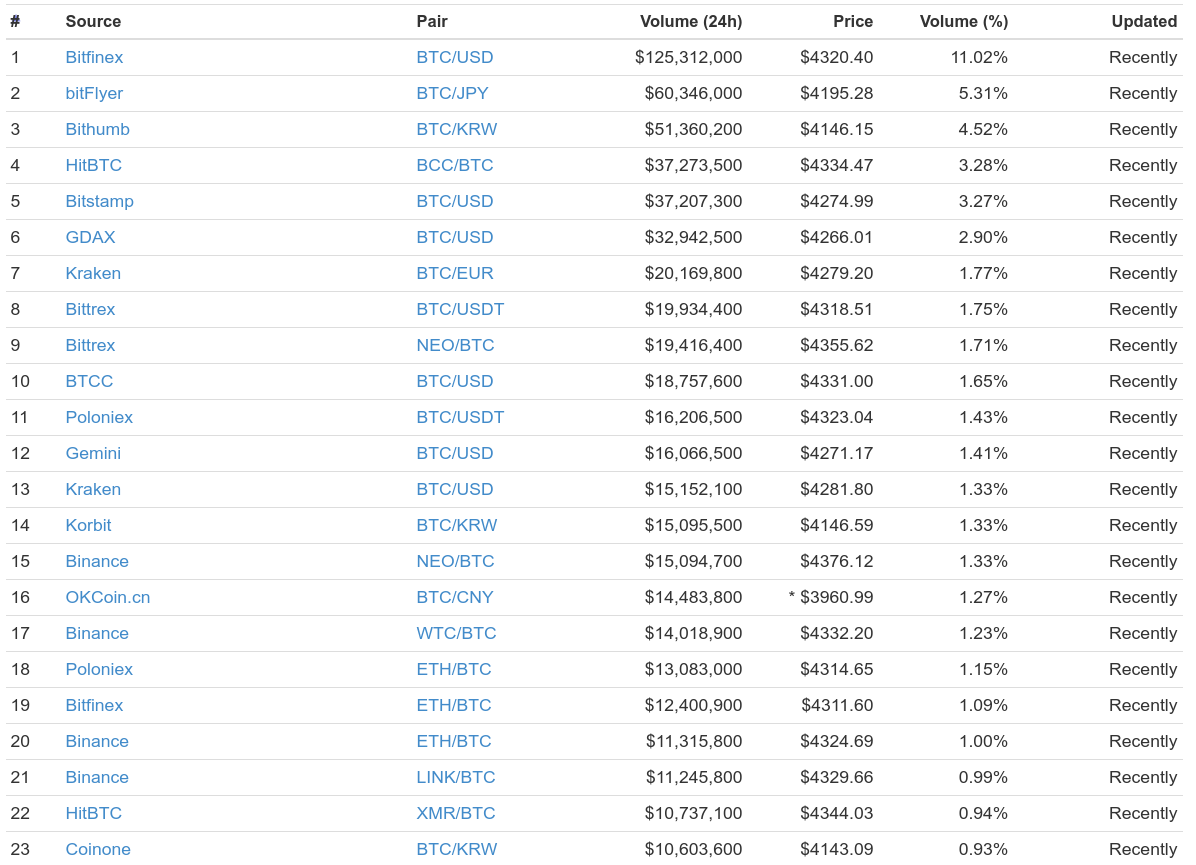This screenshot has height=865, width=1196.
Task: Open BTC/USD pair in Kraken row 13
Action: point(455,489)
